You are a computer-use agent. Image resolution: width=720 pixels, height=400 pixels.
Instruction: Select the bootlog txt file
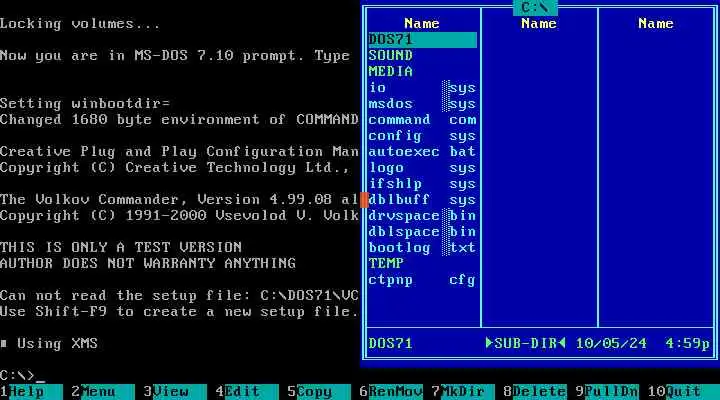pos(422,248)
